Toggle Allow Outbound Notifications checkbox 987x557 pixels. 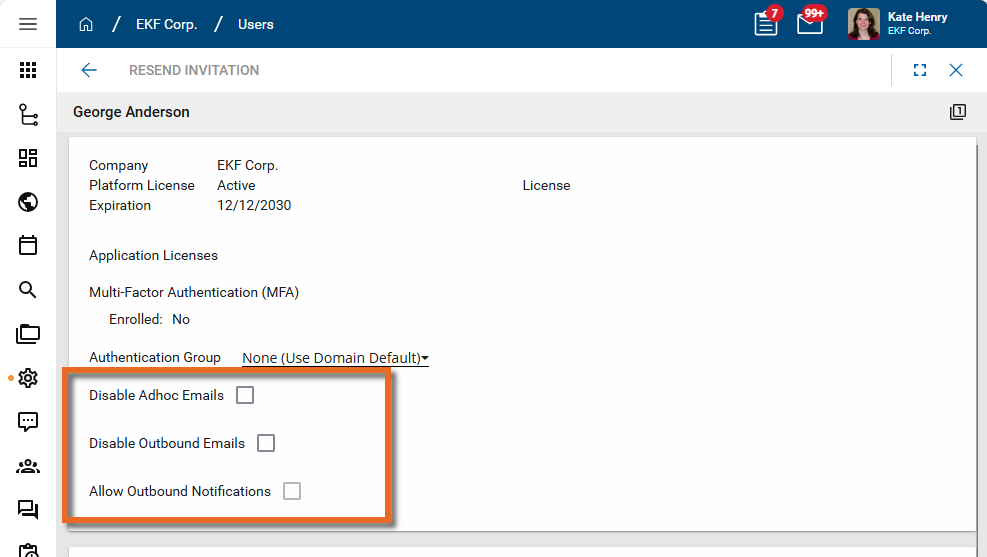point(292,491)
